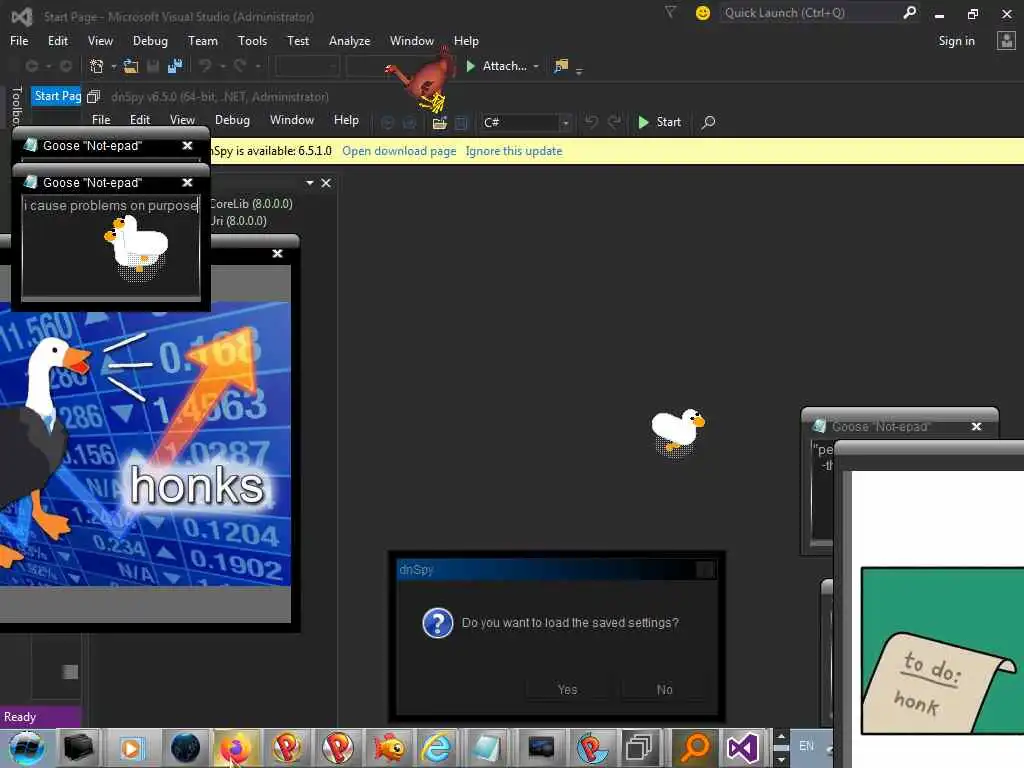The width and height of the screenshot is (1024, 768).
Task: Click the dnSpy Open folder toolbar icon
Action: [x=440, y=123]
